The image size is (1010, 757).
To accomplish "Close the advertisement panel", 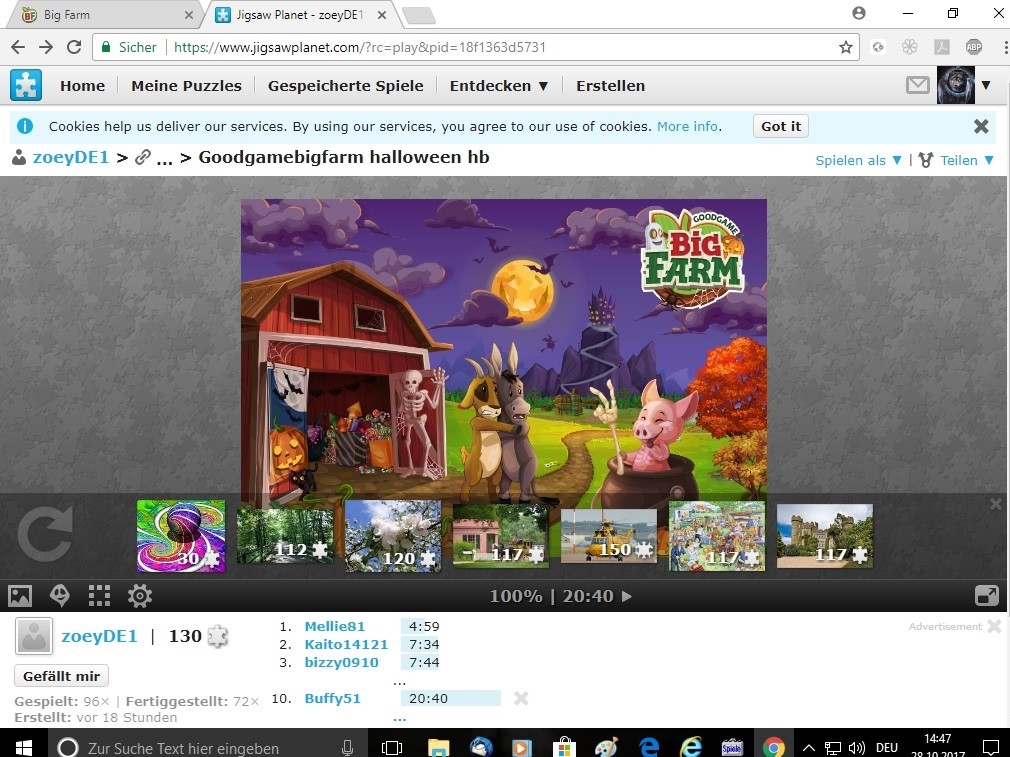I will (x=994, y=626).
